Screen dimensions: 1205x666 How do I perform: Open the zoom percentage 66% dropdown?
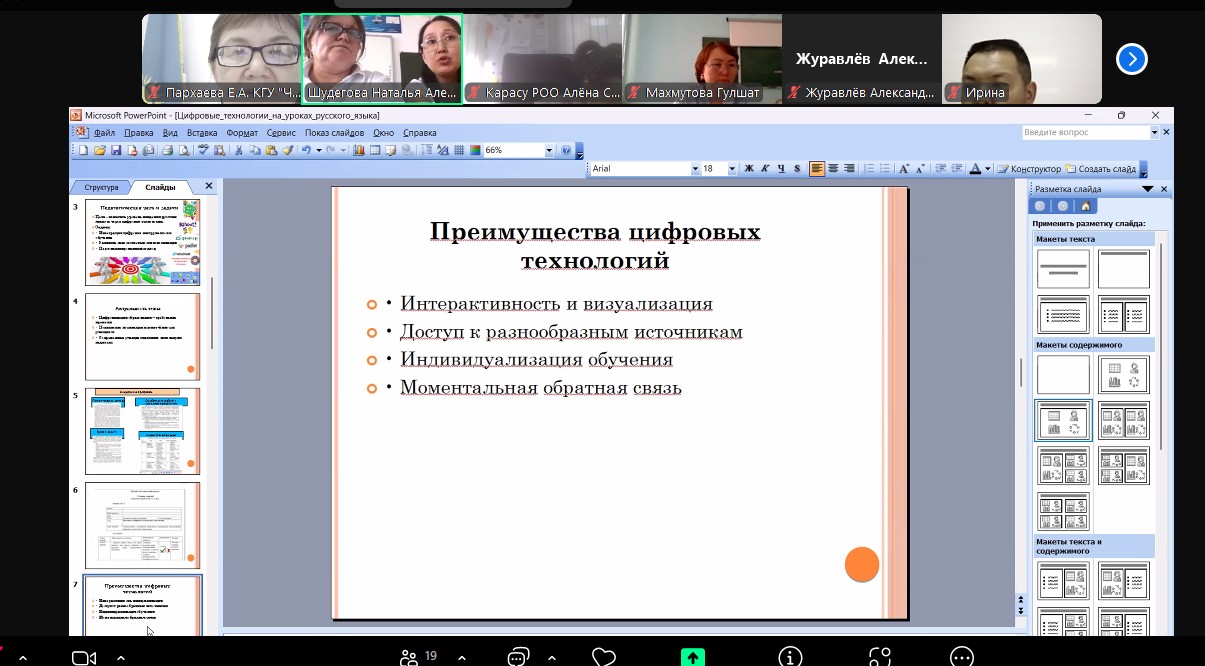[x=549, y=151]
